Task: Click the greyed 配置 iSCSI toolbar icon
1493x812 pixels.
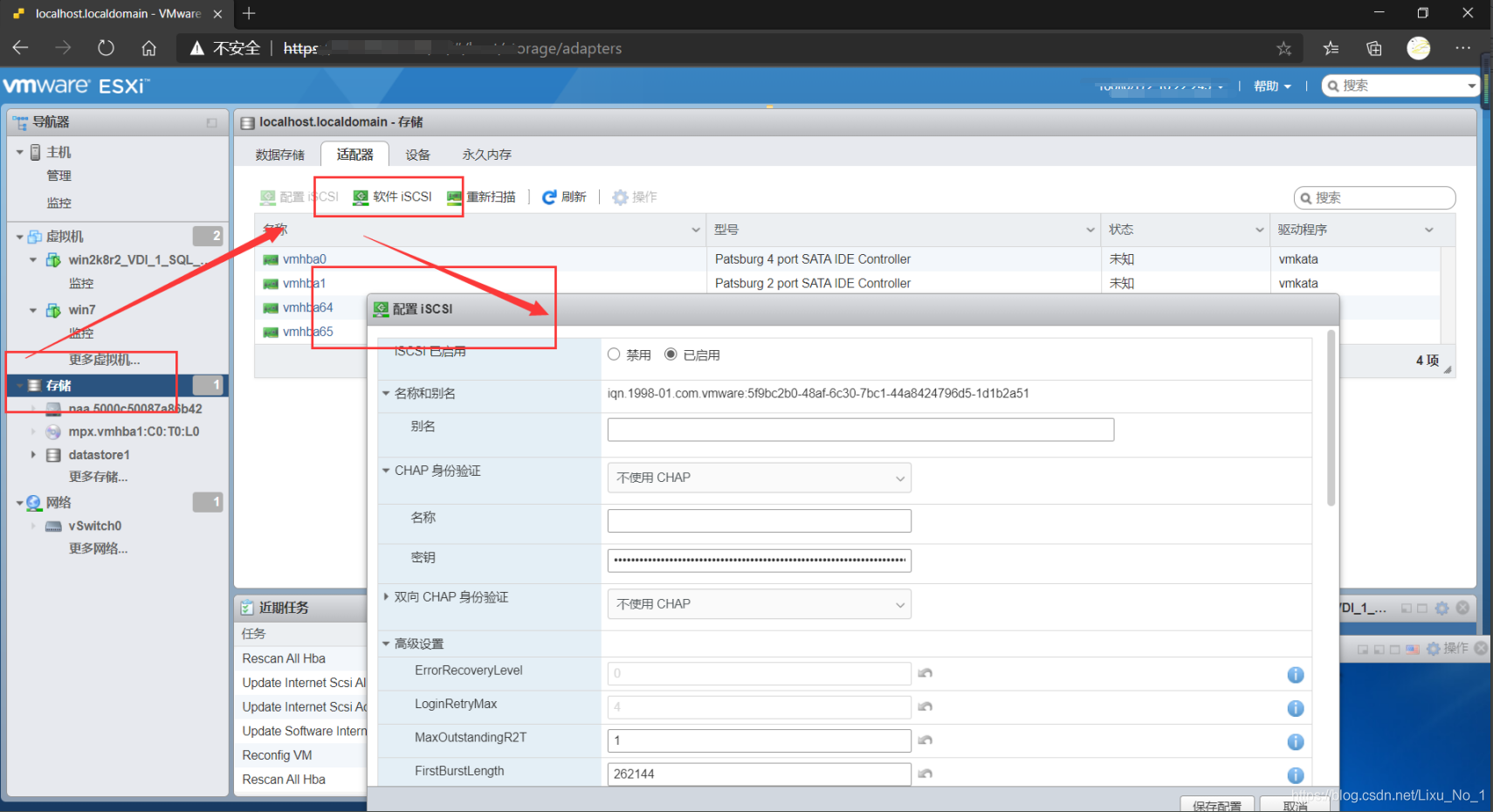Action: click(268, 197)
